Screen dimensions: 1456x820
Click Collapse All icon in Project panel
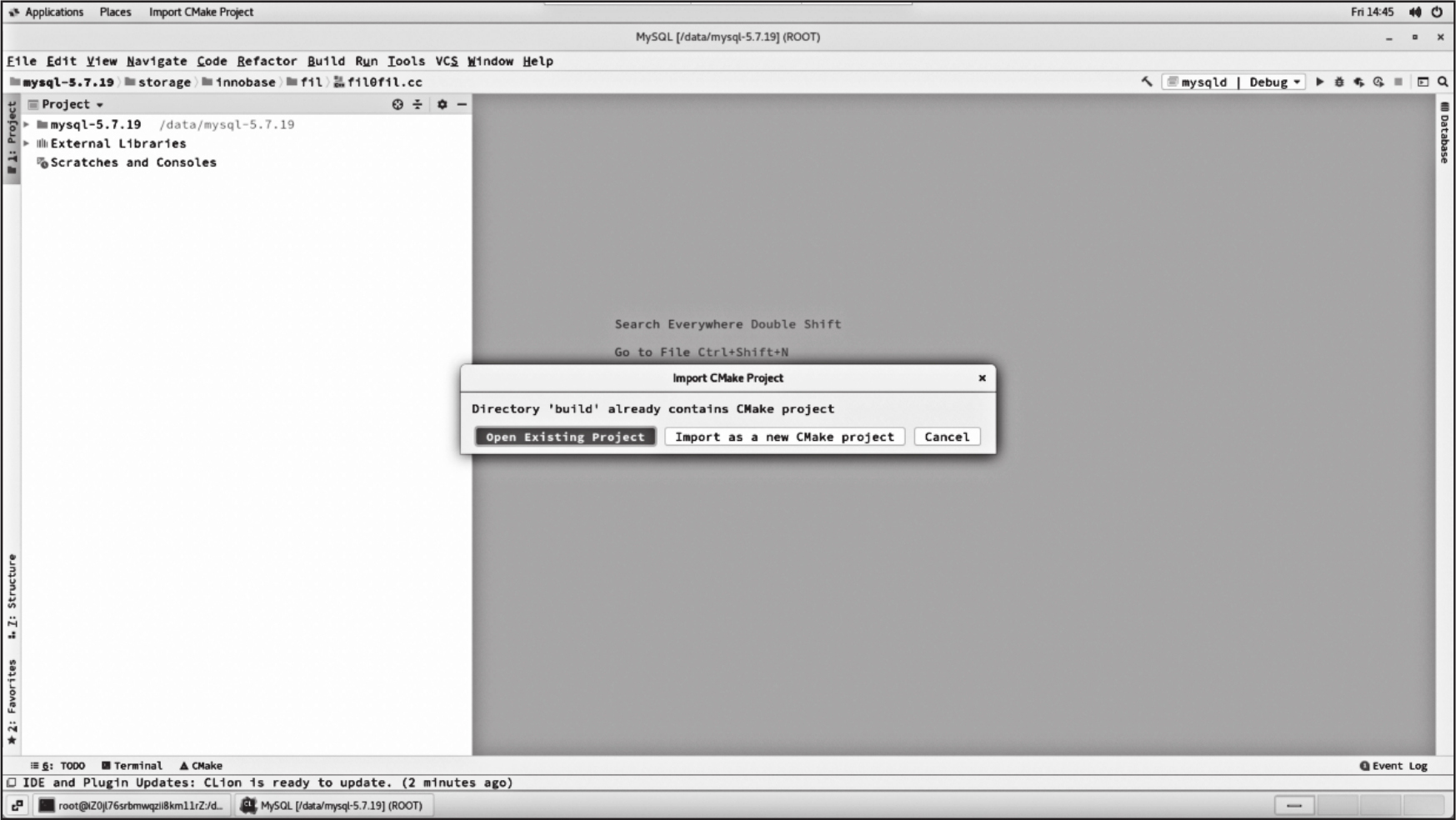coord(418,104)
